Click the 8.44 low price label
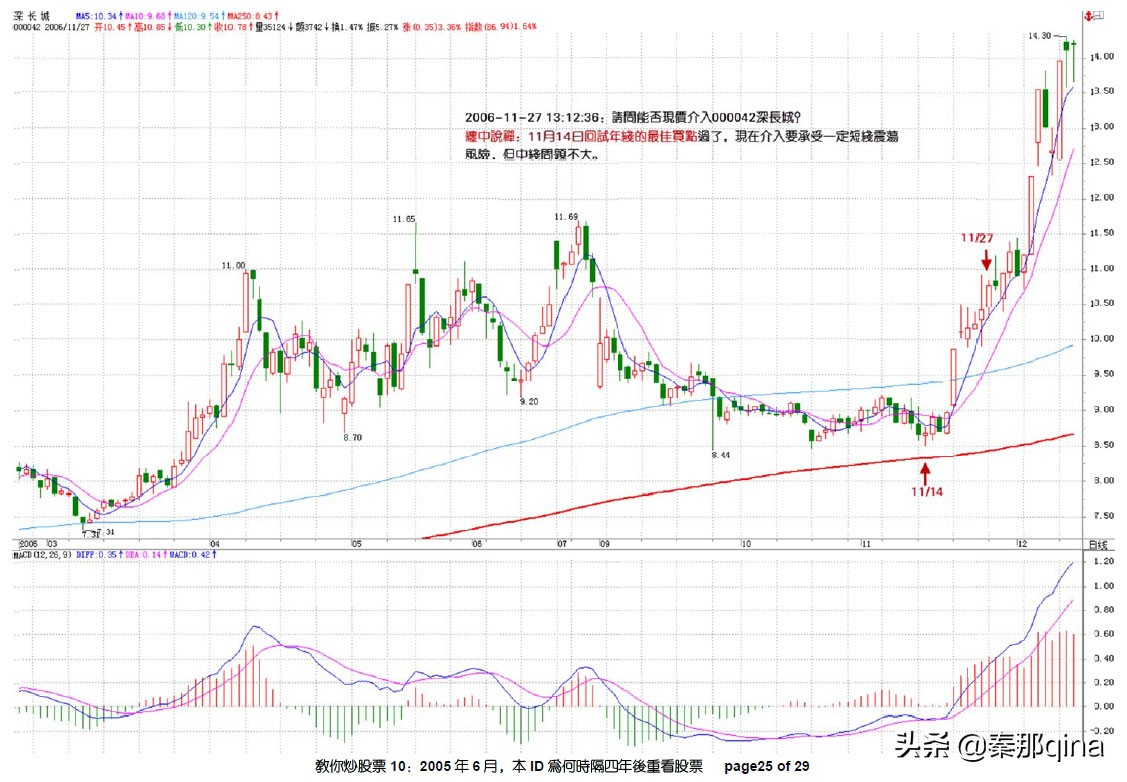Viewport: 1127px width, 782px height. click(x=720, y=455)
